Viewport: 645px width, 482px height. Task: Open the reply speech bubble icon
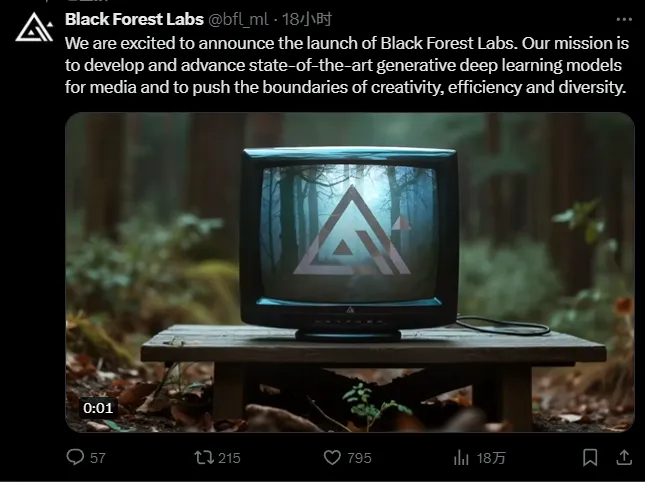point(75,457)
